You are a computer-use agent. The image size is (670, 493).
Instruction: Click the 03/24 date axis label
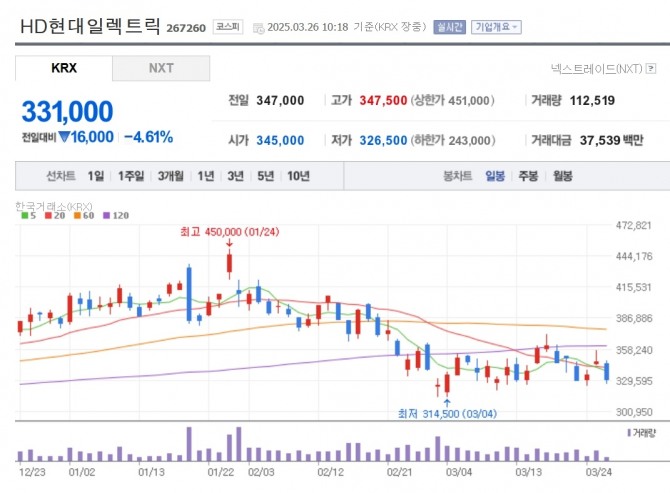(x=598, y=472)
